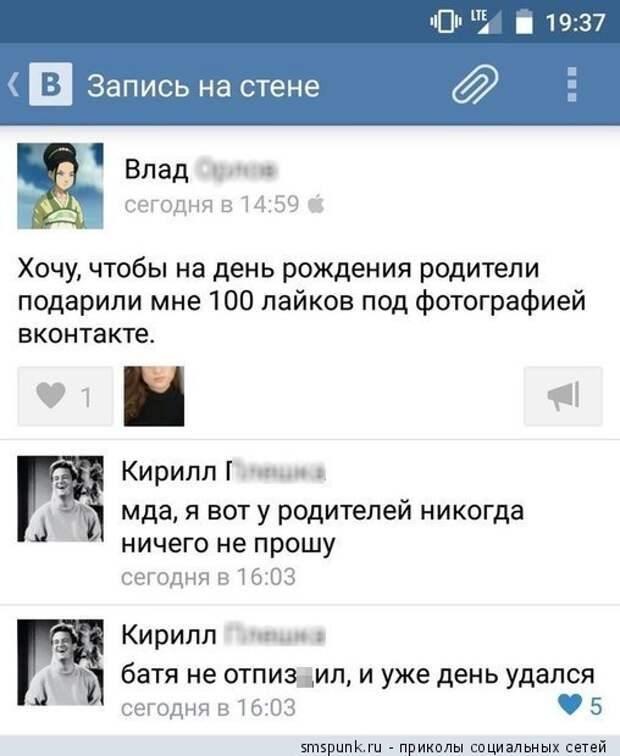Open Влад's profile avatar

60,186
